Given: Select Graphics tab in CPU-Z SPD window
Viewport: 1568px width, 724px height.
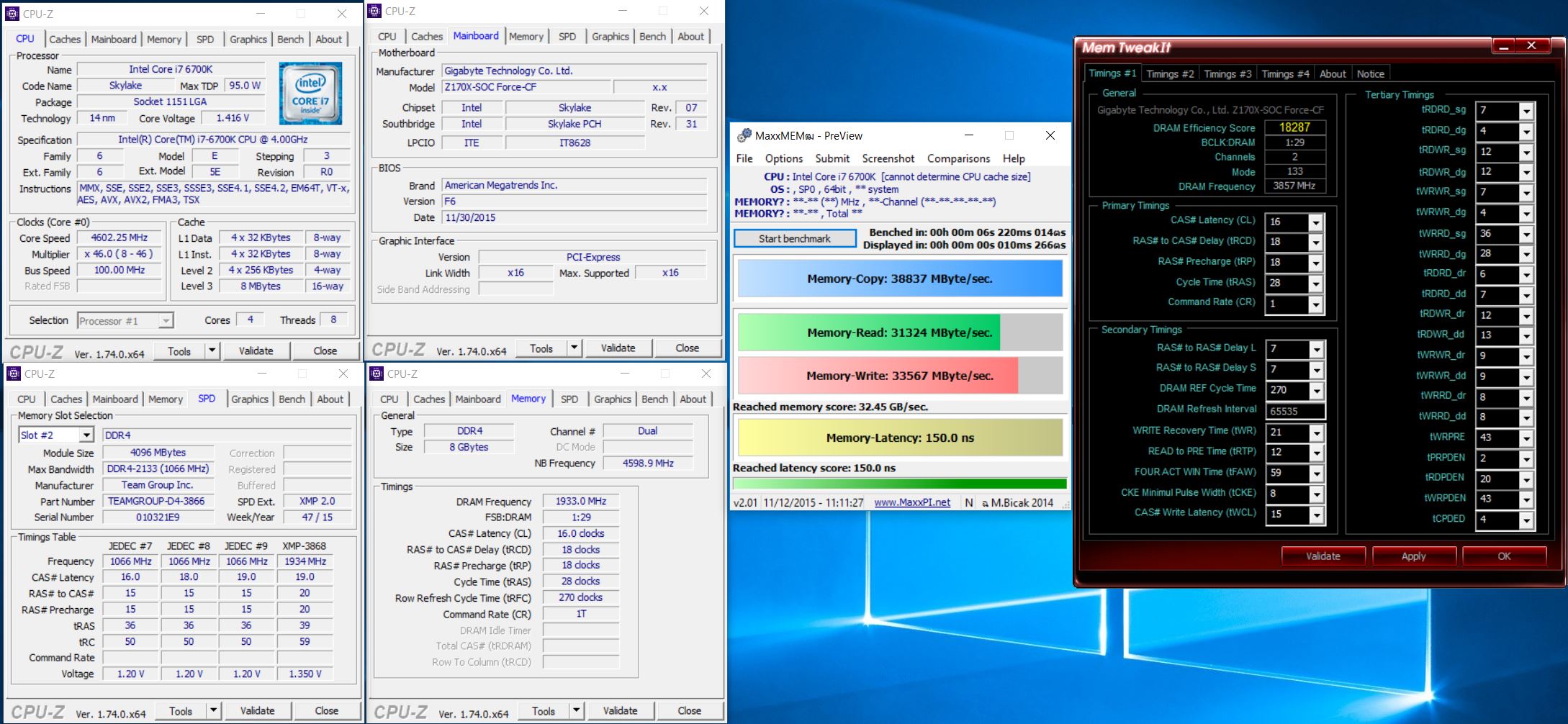Looking at the screenshot, I should [x=249, y=399].
